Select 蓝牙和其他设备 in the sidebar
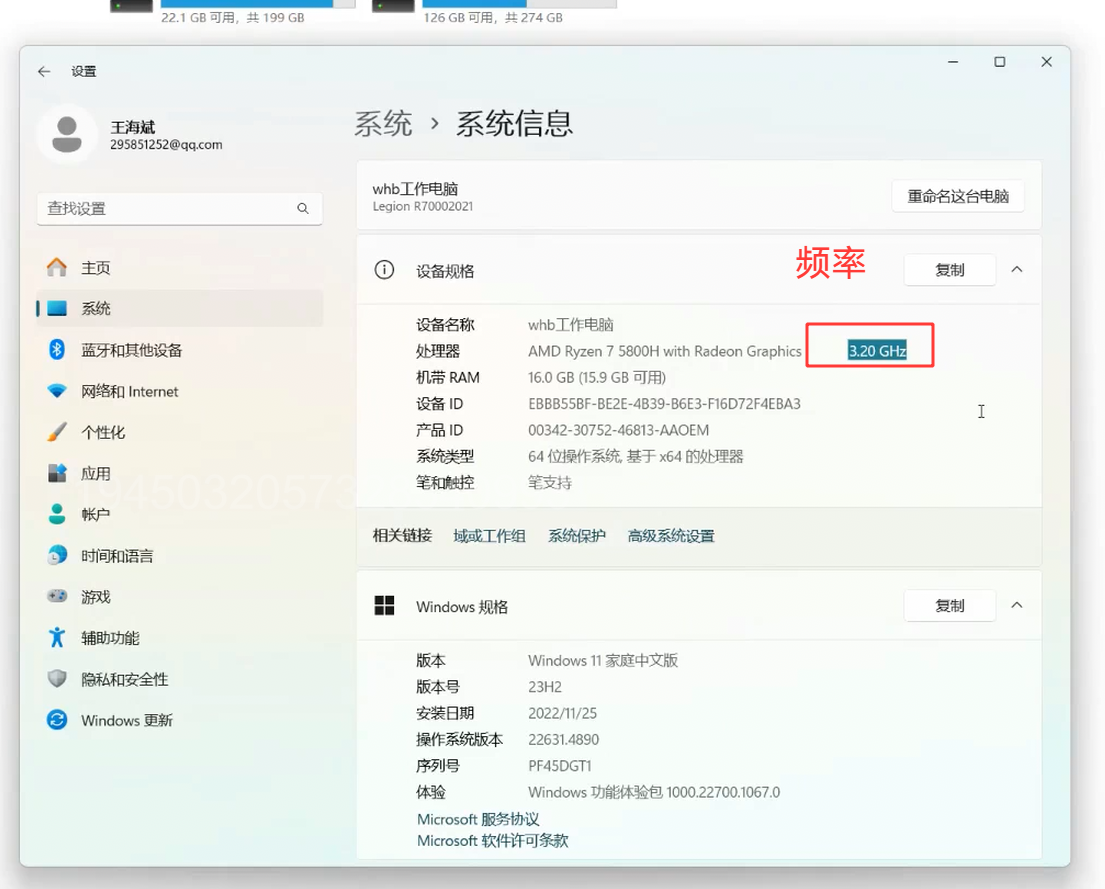1105x889 pixels. (180, 350)
